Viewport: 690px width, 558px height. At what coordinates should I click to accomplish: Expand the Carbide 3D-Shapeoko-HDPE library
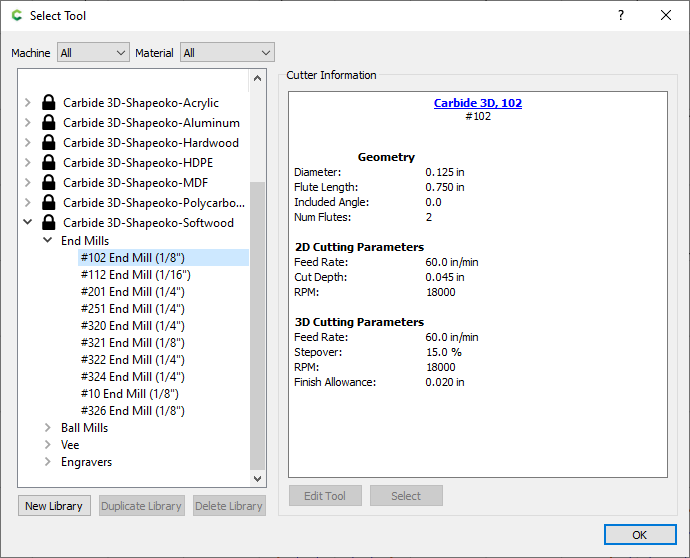click(x=28, y=163)
